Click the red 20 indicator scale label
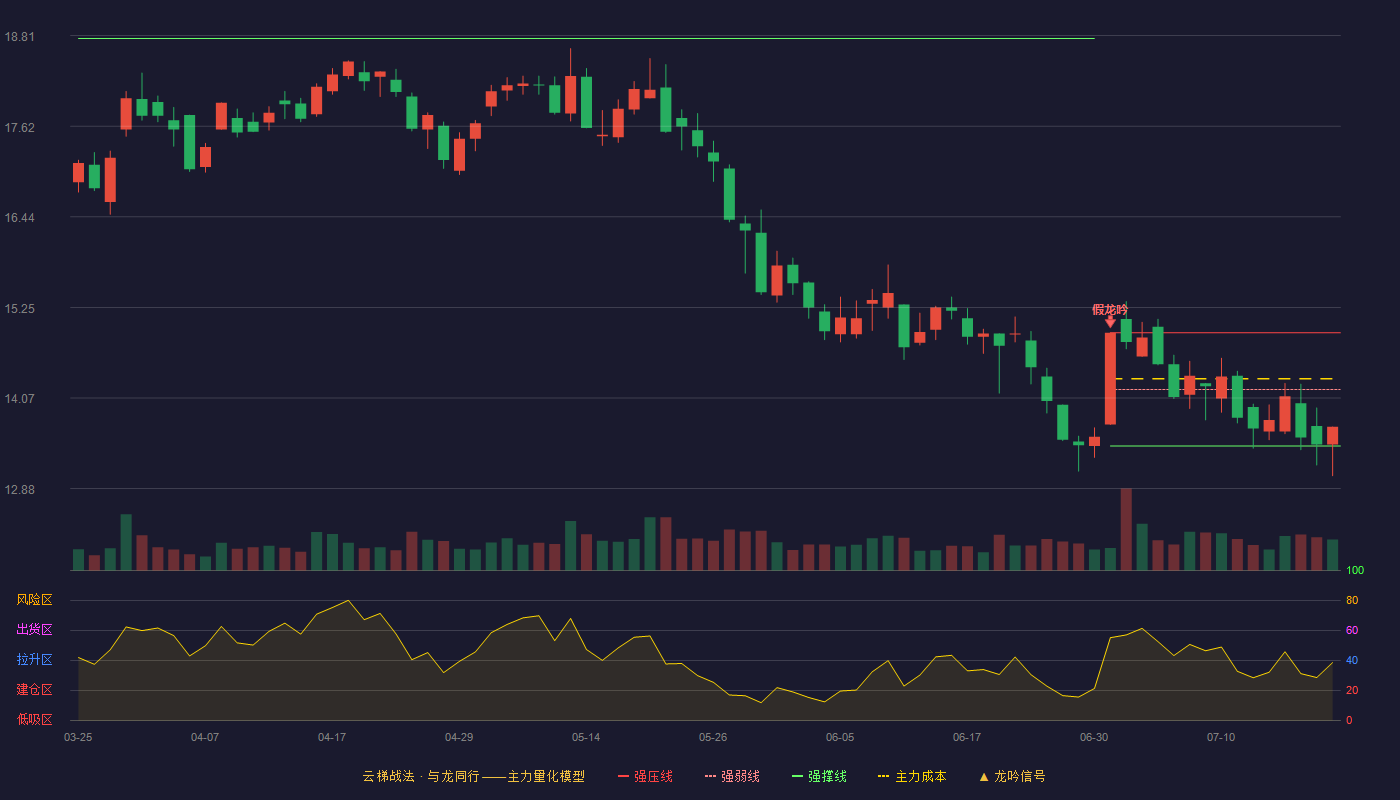 pos(1352,691)
